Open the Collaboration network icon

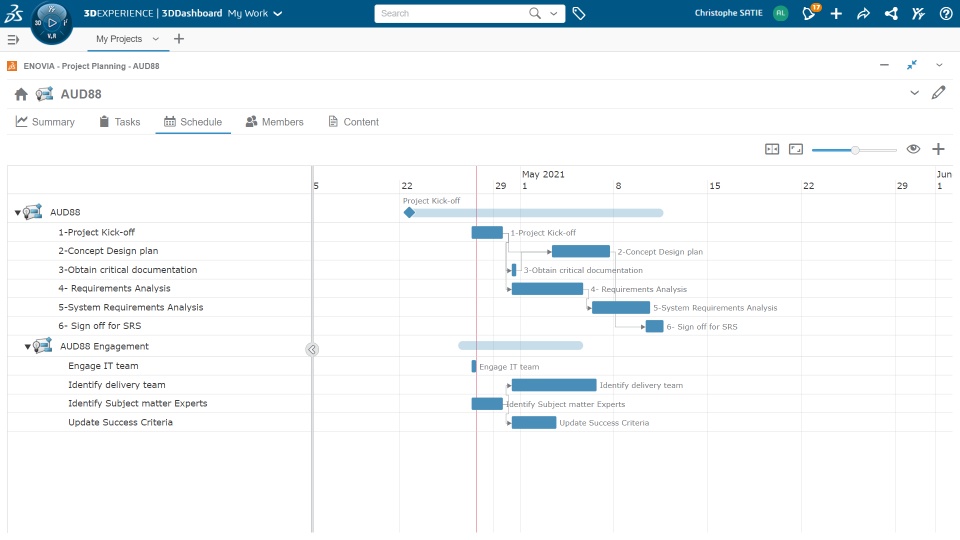[891, 13]
